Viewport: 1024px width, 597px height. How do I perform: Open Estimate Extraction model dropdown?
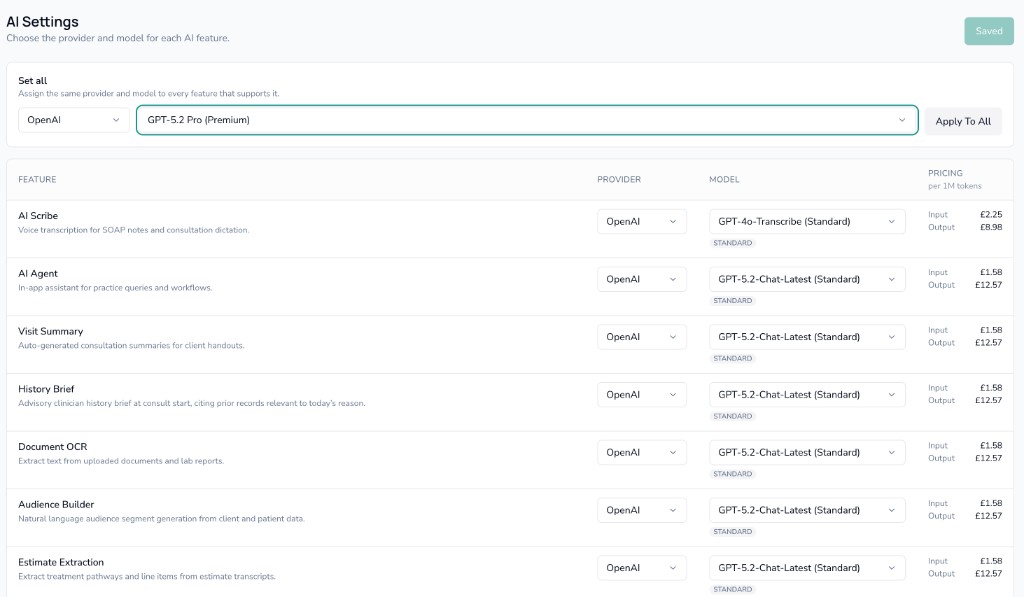pos(807,568)
